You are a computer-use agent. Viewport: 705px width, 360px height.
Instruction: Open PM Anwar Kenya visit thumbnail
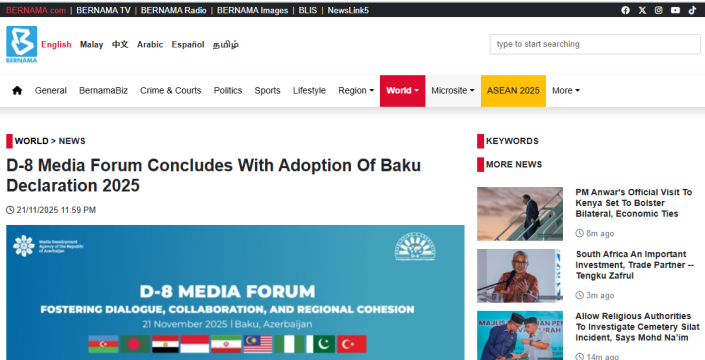click(x=520, y=214)
